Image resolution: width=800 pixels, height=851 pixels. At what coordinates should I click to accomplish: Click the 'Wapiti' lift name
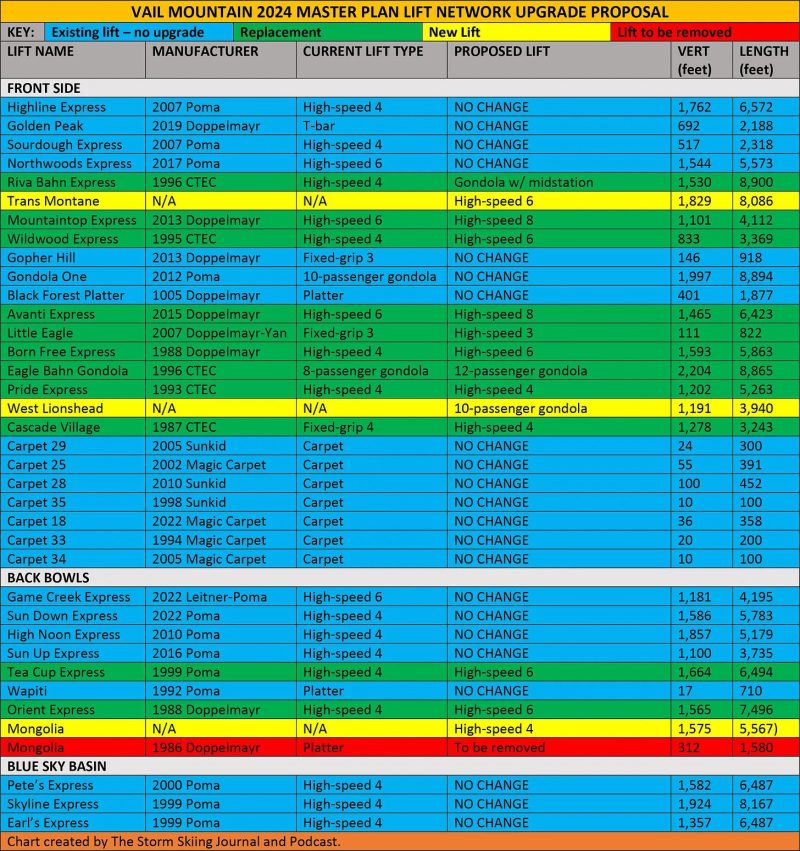point(27,691)
